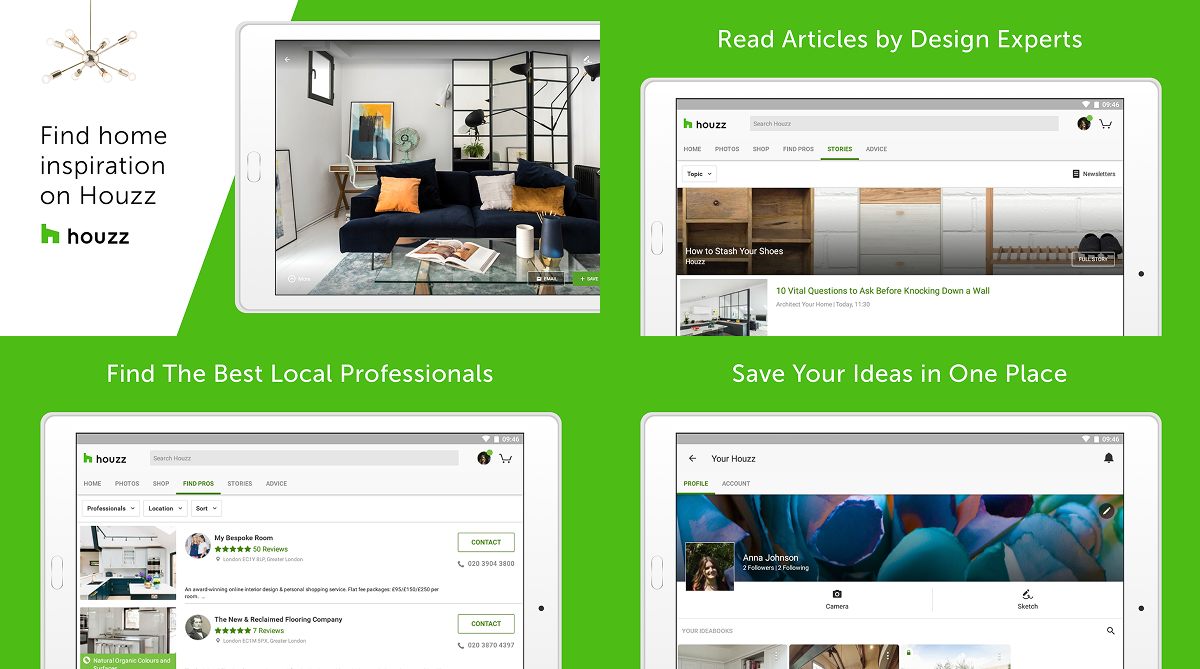Save the living room photo
The height and width of the screenshot is (669, 1200).
(586, 279)
